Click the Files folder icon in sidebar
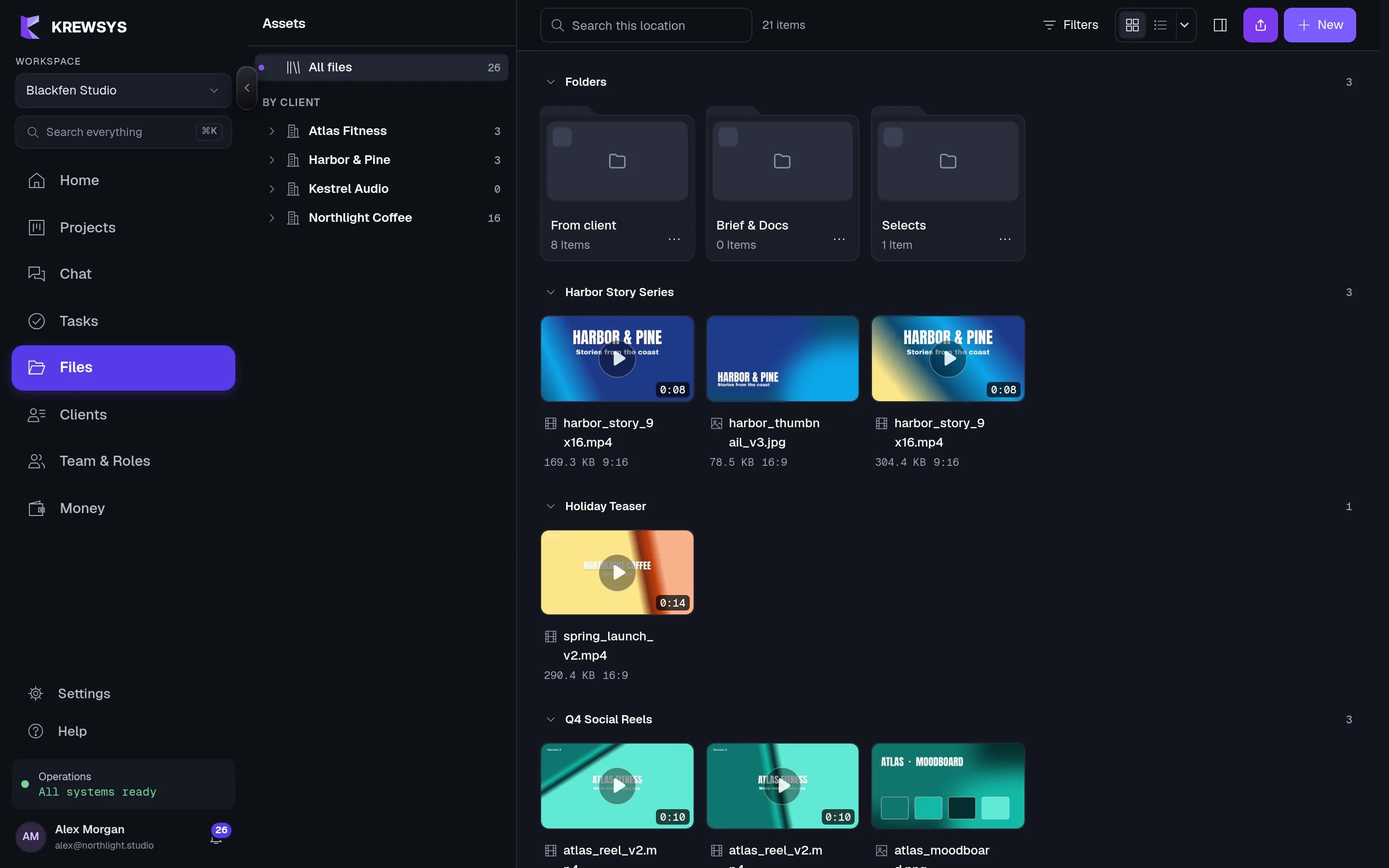Image resolution: width=1389 pixels, height=868 pixels. (37, 367)
